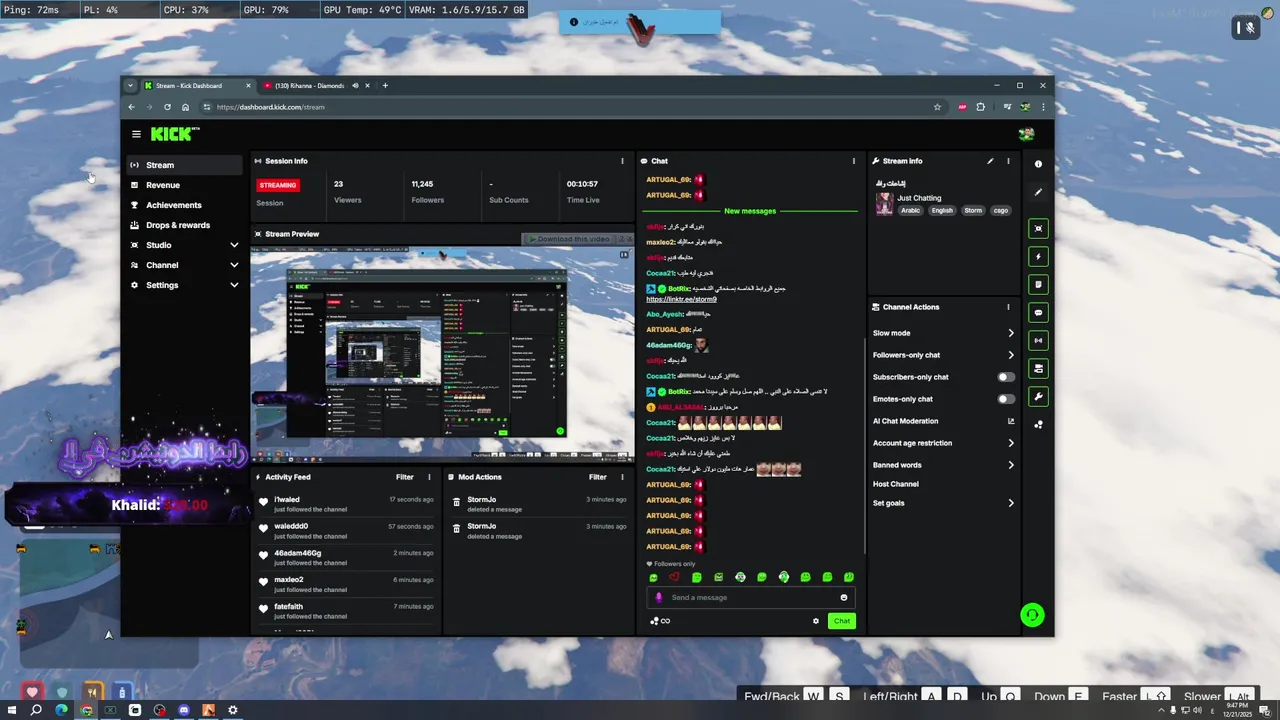Screen dimensions: 1280x720
Task: Click the chat panel scrollbar
Action: [x=864, y=445]
